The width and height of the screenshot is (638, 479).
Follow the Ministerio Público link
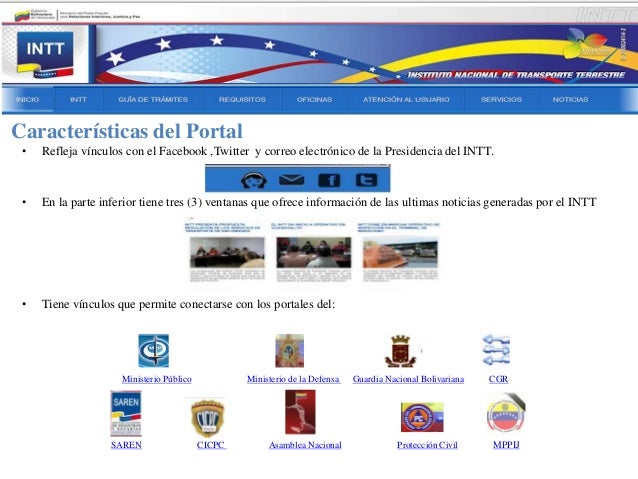[157, 379]
